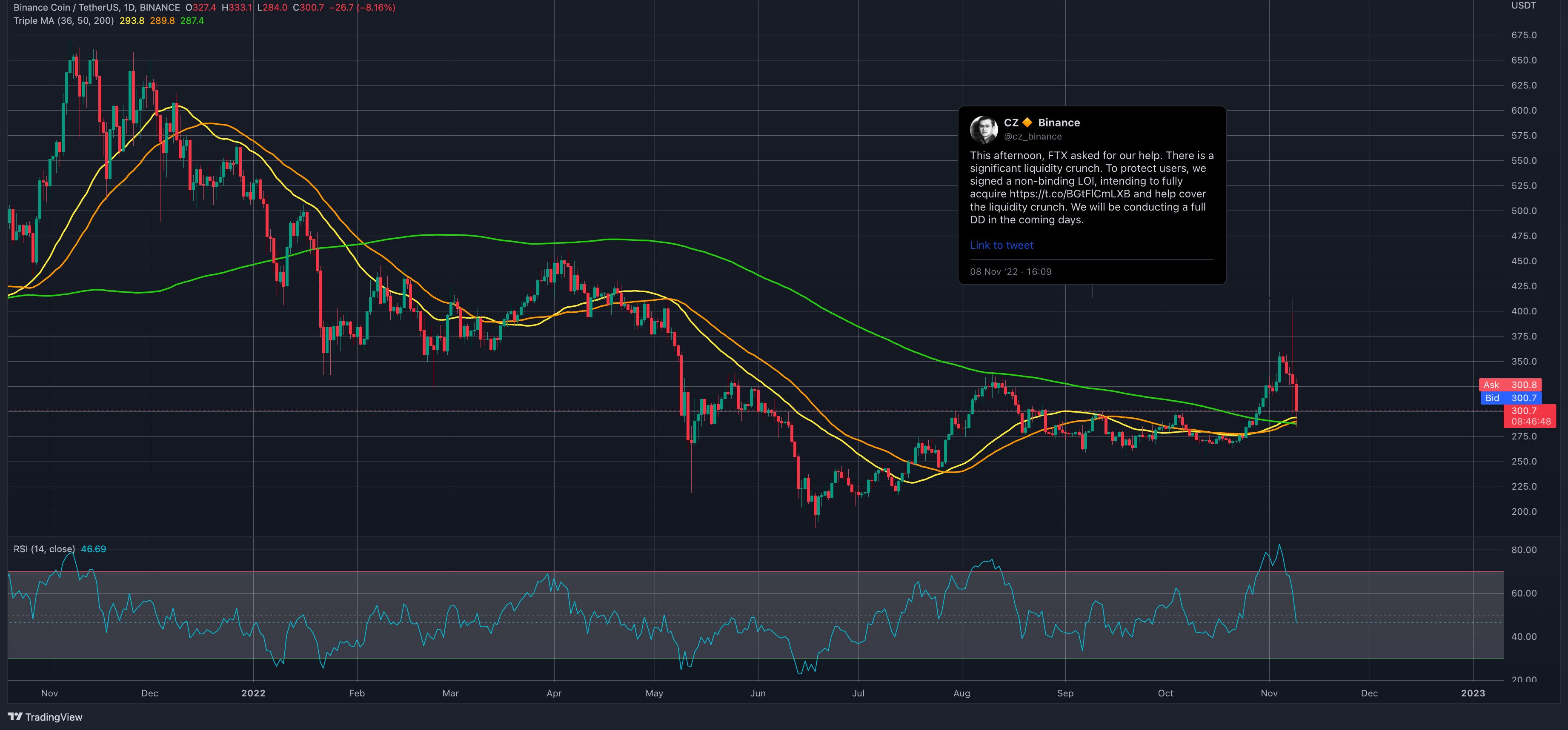This screenshot has height=730, width=1568.
Task: Click the RSI value 46.69
Action: click(x=93, y=549)
